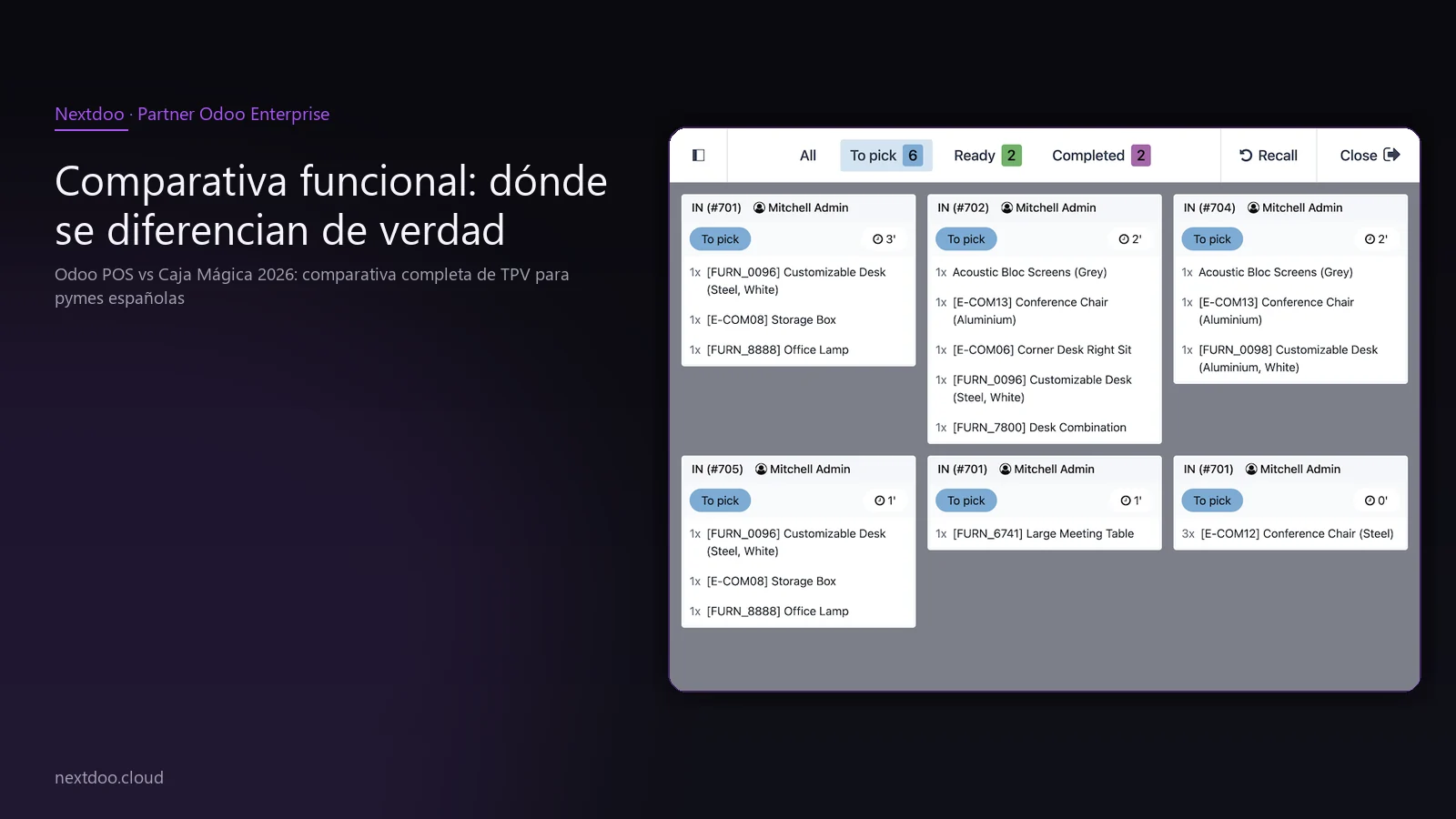The image size is (1456, 819).
Task: Mark Customizable Desk in order #705
Action: [798, 542]
